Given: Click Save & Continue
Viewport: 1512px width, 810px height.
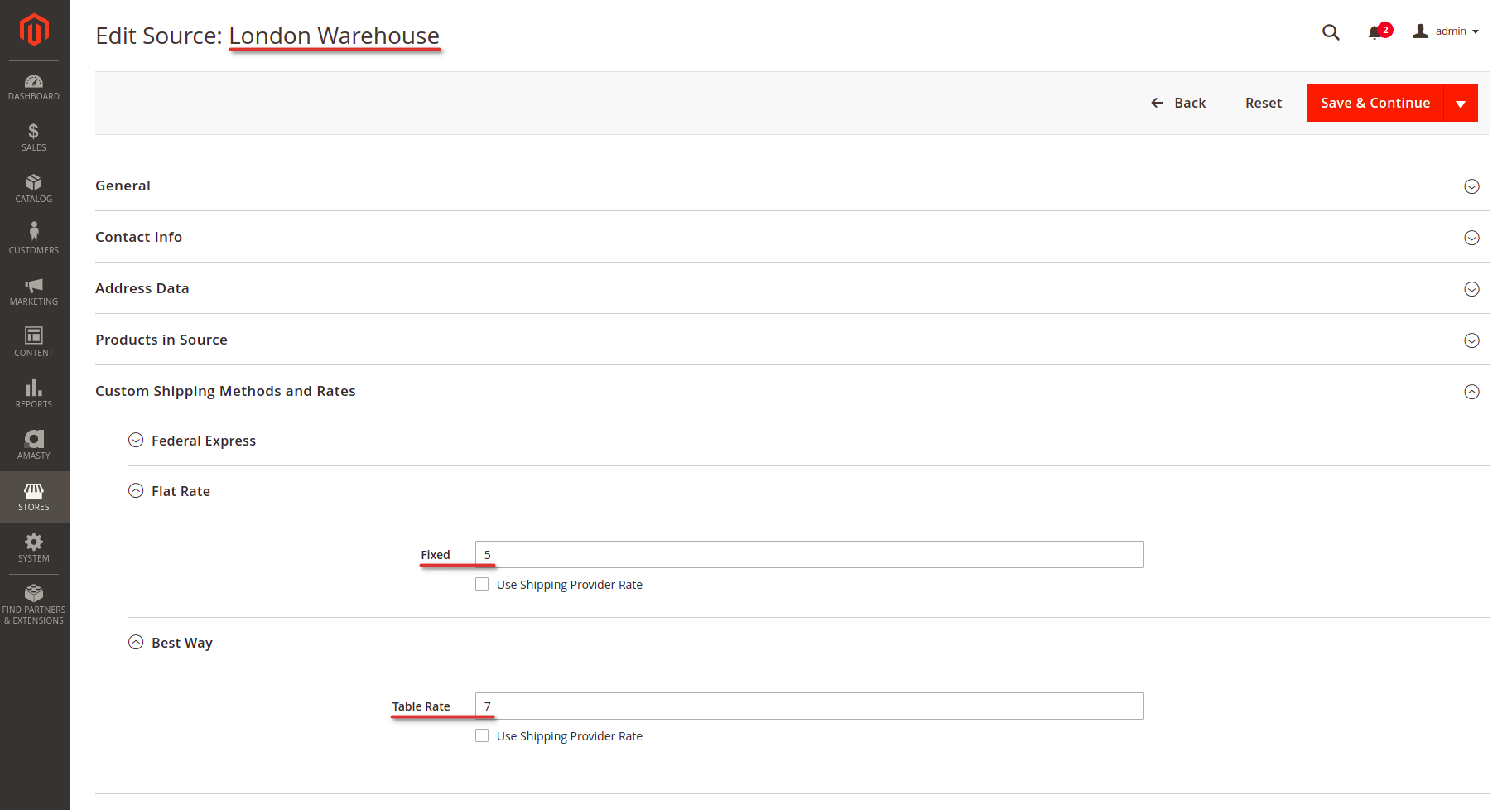Looking at the screenshot, I should point(1375,103).
